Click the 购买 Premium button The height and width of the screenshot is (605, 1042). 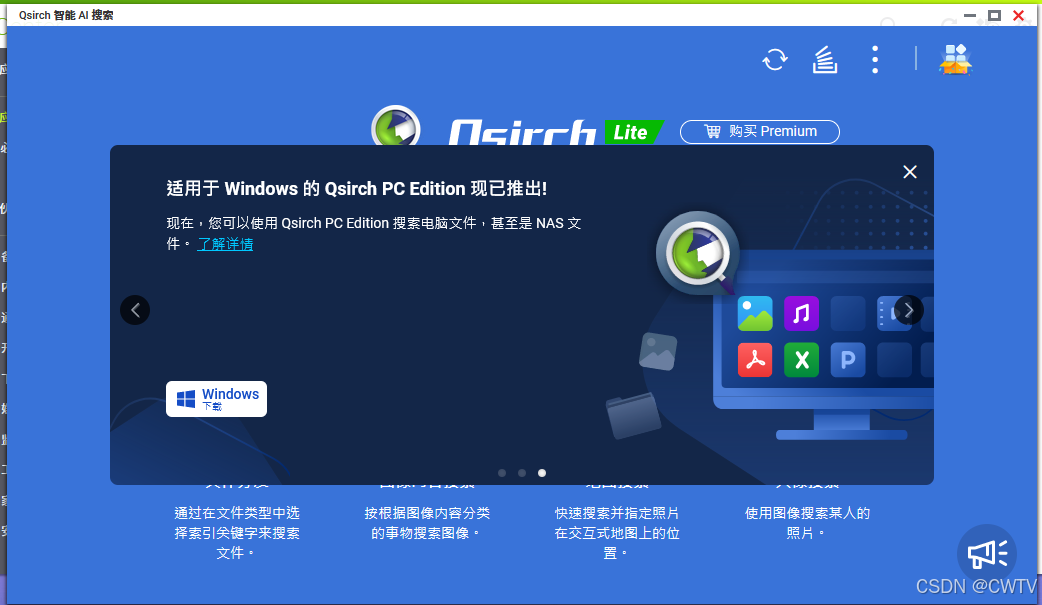click(x=760, y=132)
